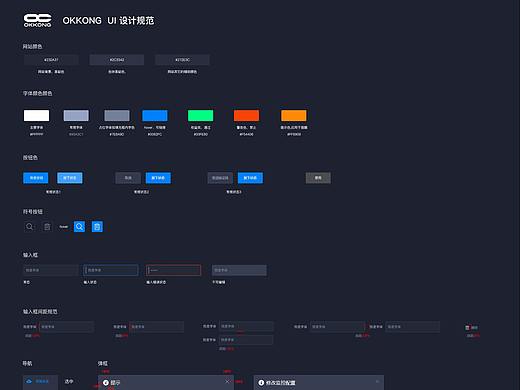Click the standalone gray disabled button
This screenshot has height=390, width=520.
[318, 178]
